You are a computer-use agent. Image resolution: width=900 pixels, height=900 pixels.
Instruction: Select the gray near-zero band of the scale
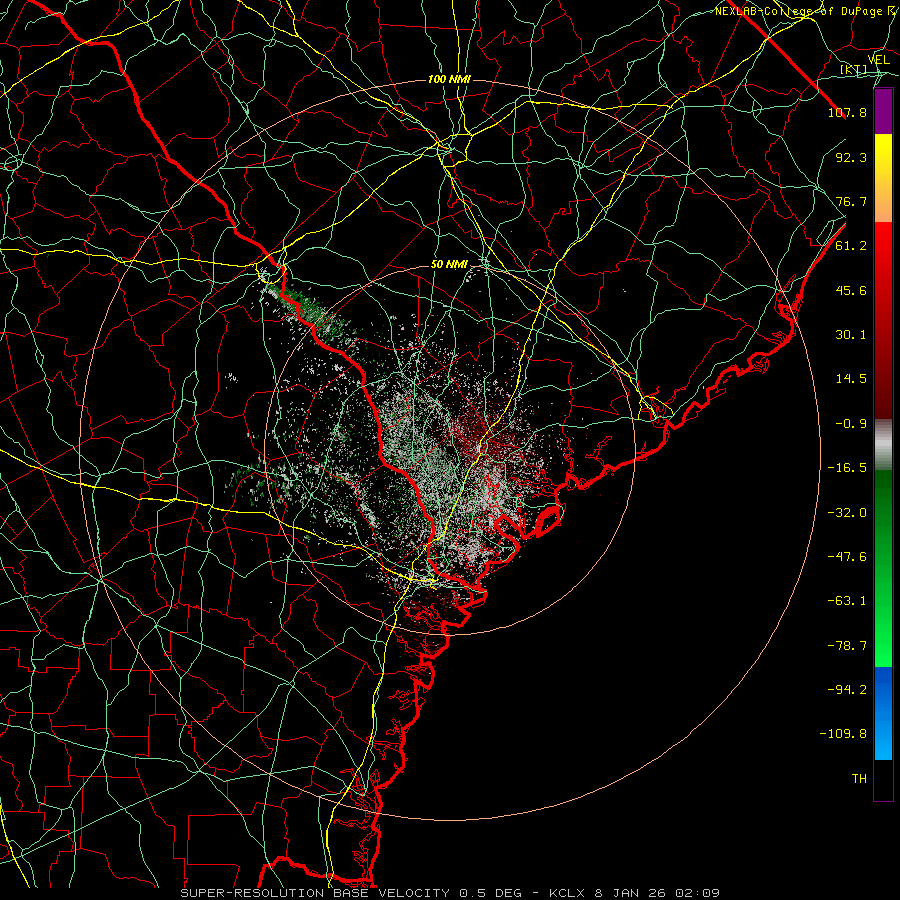coord(883,445)
